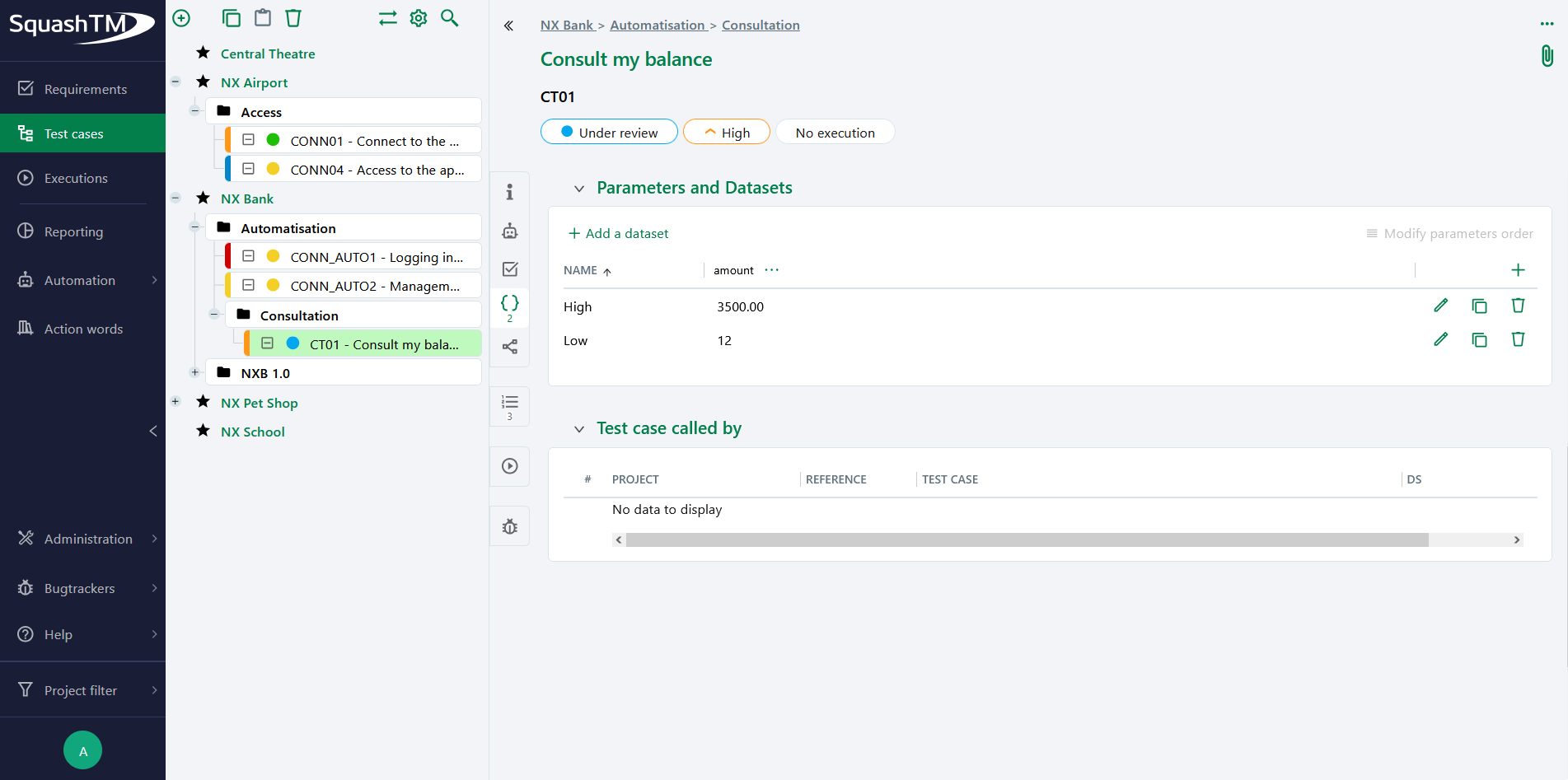Sort datasets by NAME column
This screenshot has height=780, width=1568.
point(587,270)
